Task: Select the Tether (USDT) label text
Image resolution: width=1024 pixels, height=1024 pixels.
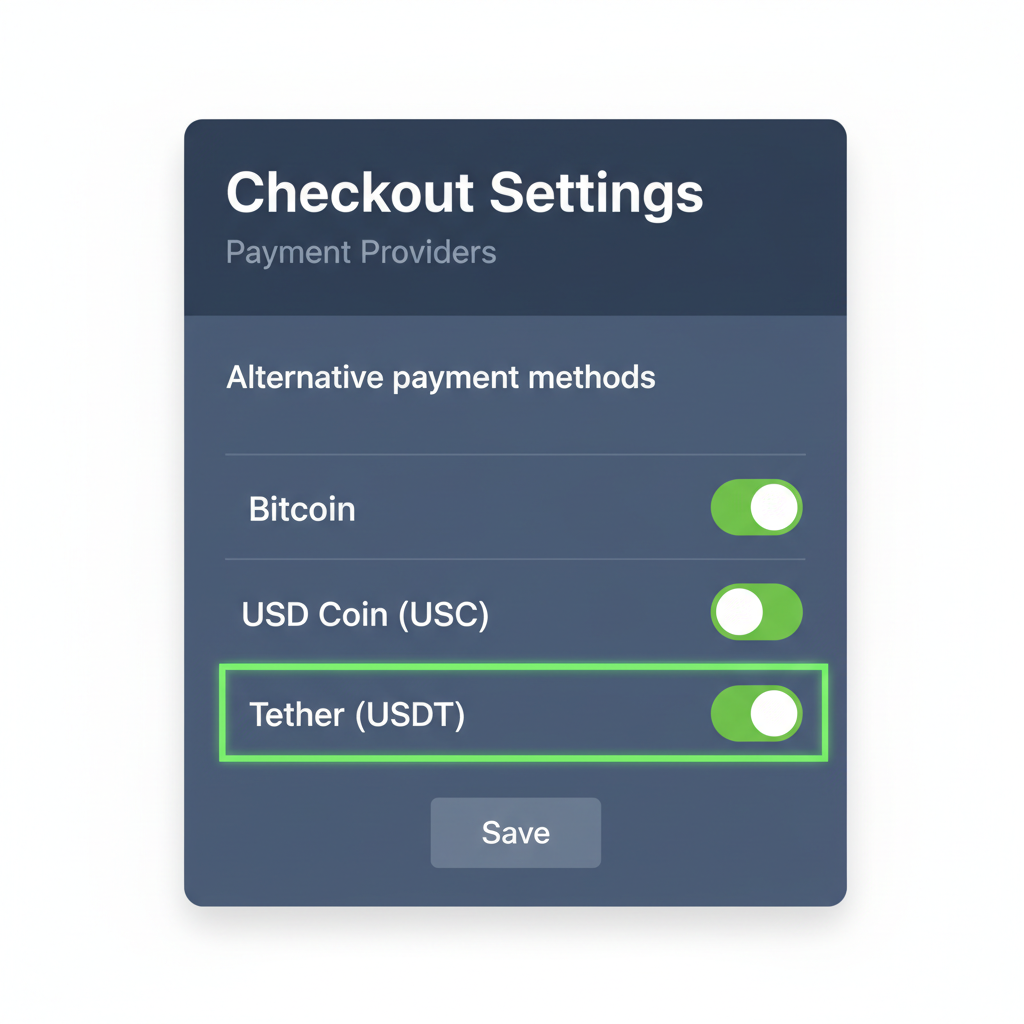Action: pos(356,715)
